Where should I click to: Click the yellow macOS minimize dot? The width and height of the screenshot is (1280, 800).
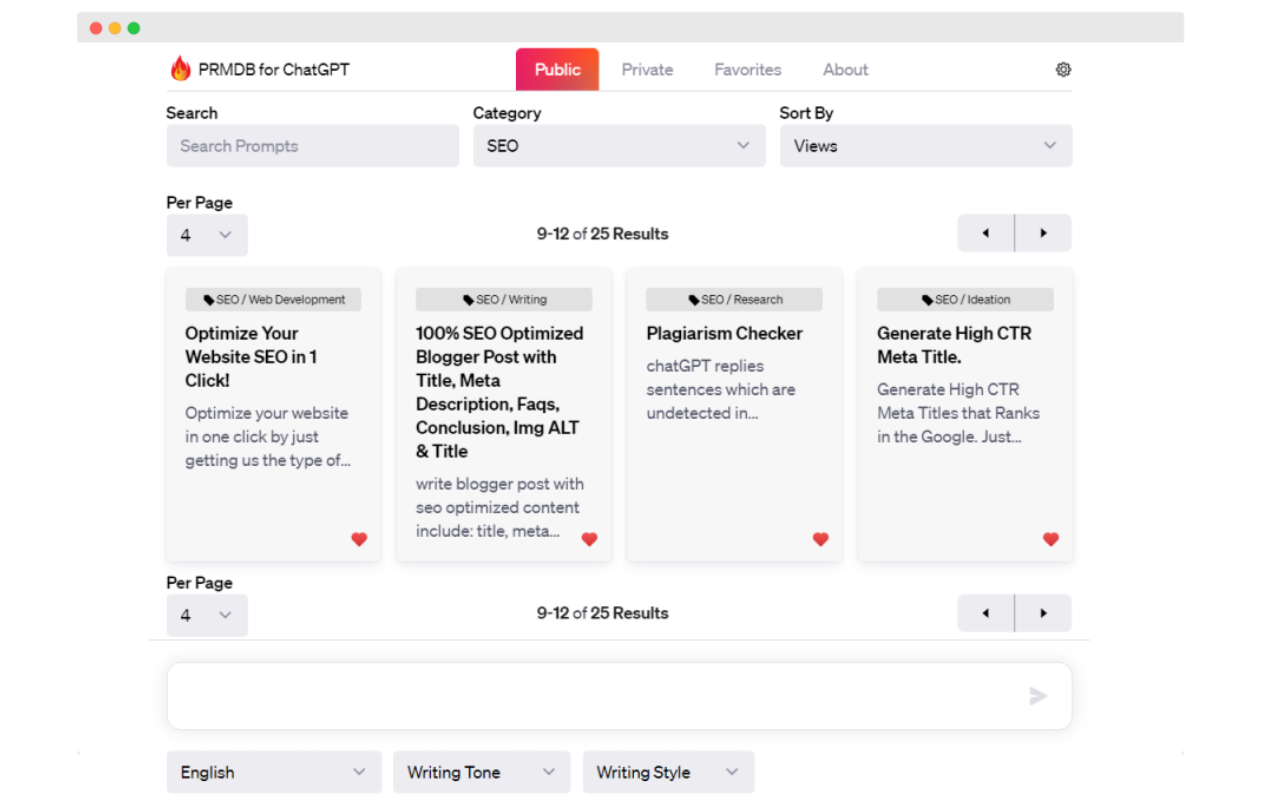click(115, 28)
